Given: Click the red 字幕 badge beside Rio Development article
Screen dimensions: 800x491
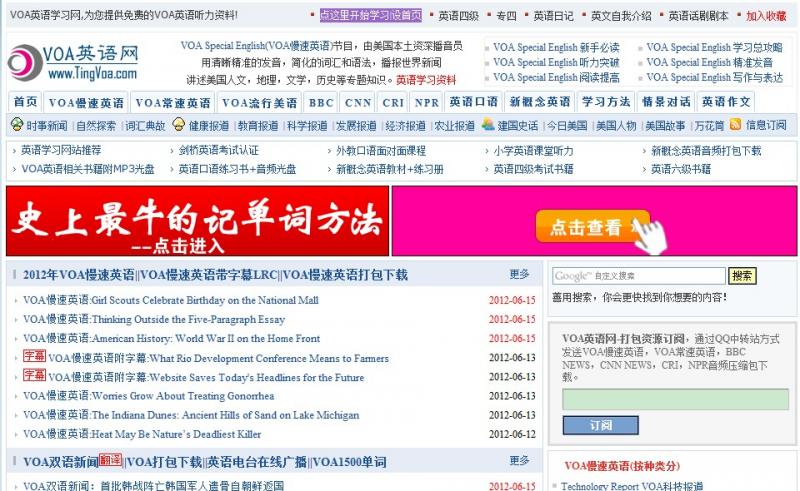Looking at the screenshot, I should [x=34, y=356].
